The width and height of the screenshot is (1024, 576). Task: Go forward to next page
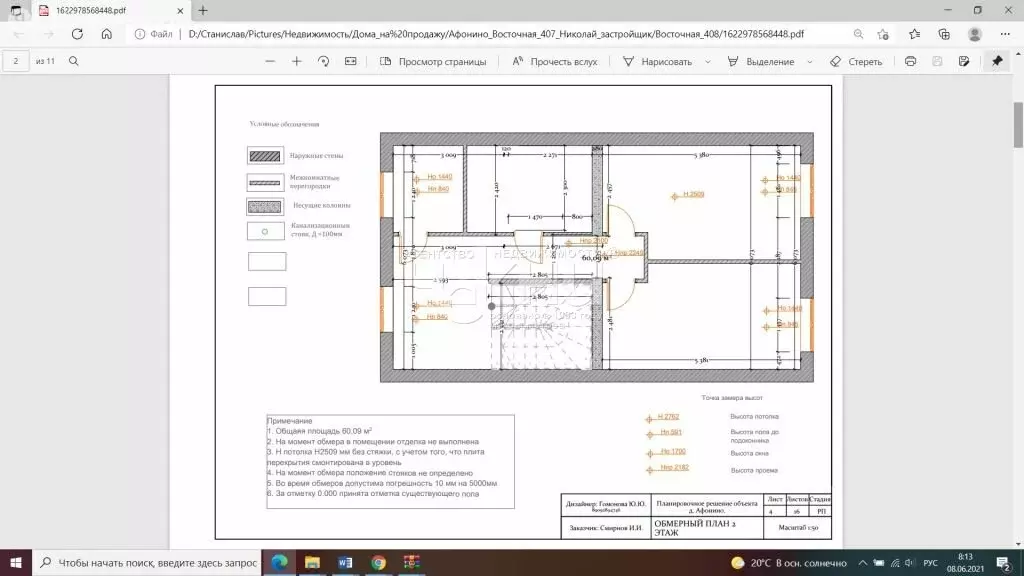pyautogui.click(x=48, y=34)
